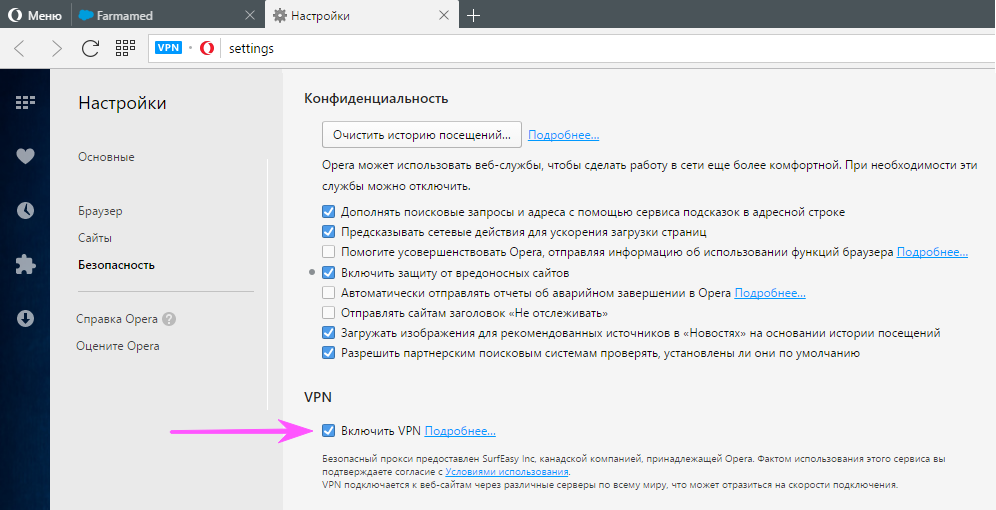Click the Настройки heading text
The width and height of the screenshot is (996, 510).
point(122,103)
